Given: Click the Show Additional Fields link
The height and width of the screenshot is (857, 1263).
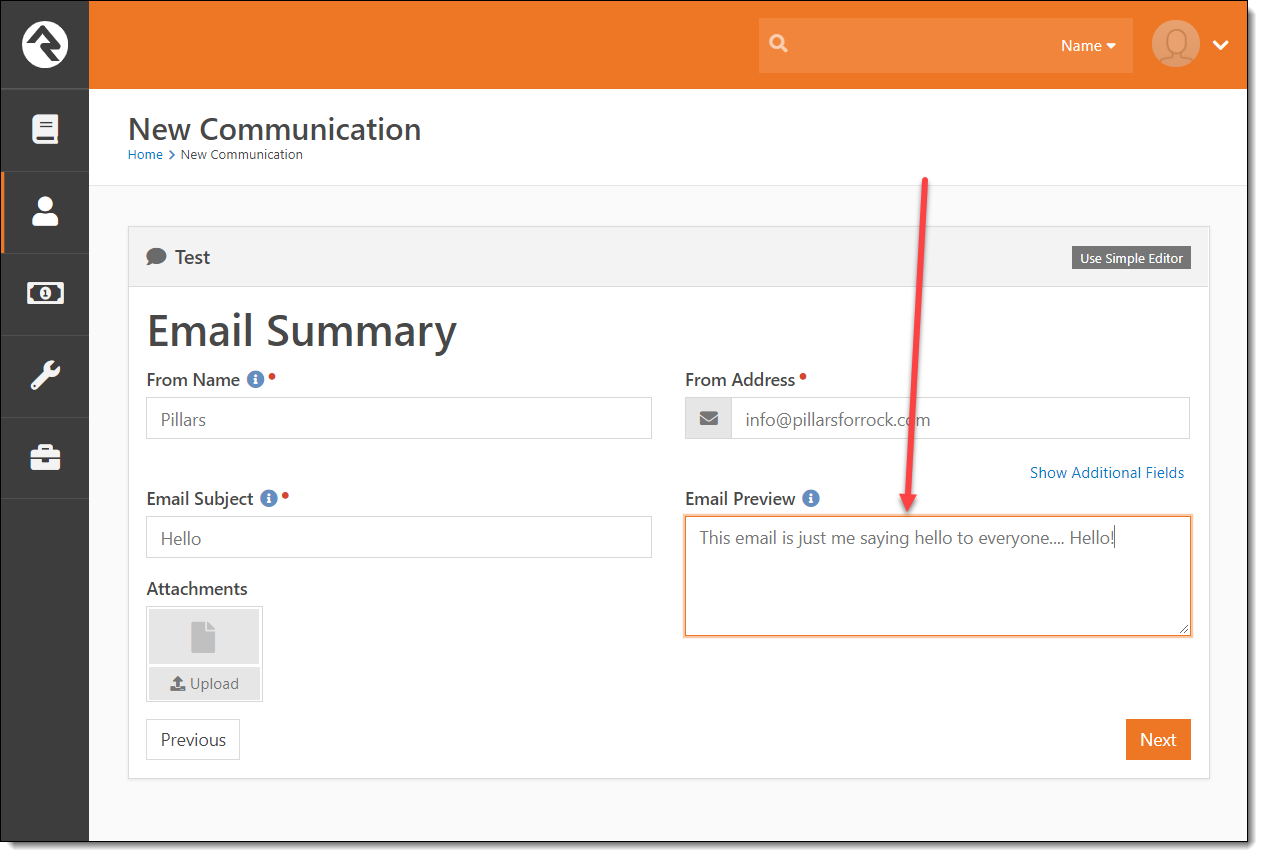Looking at the screenshot, I should pos(1107,473).
